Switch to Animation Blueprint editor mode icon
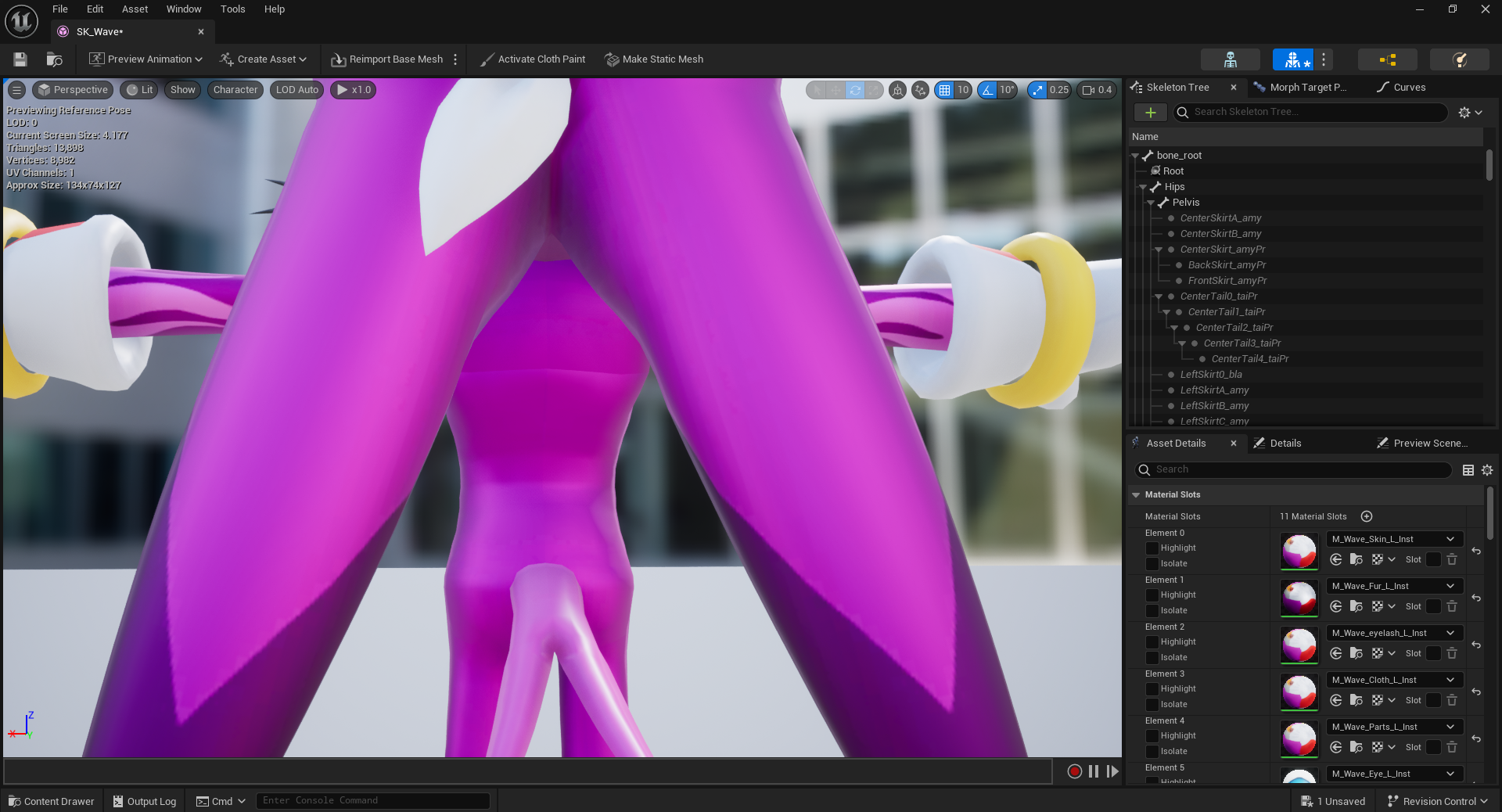Image resolution: width=1502 pixels, height=812 pixels. (1388, 59)
